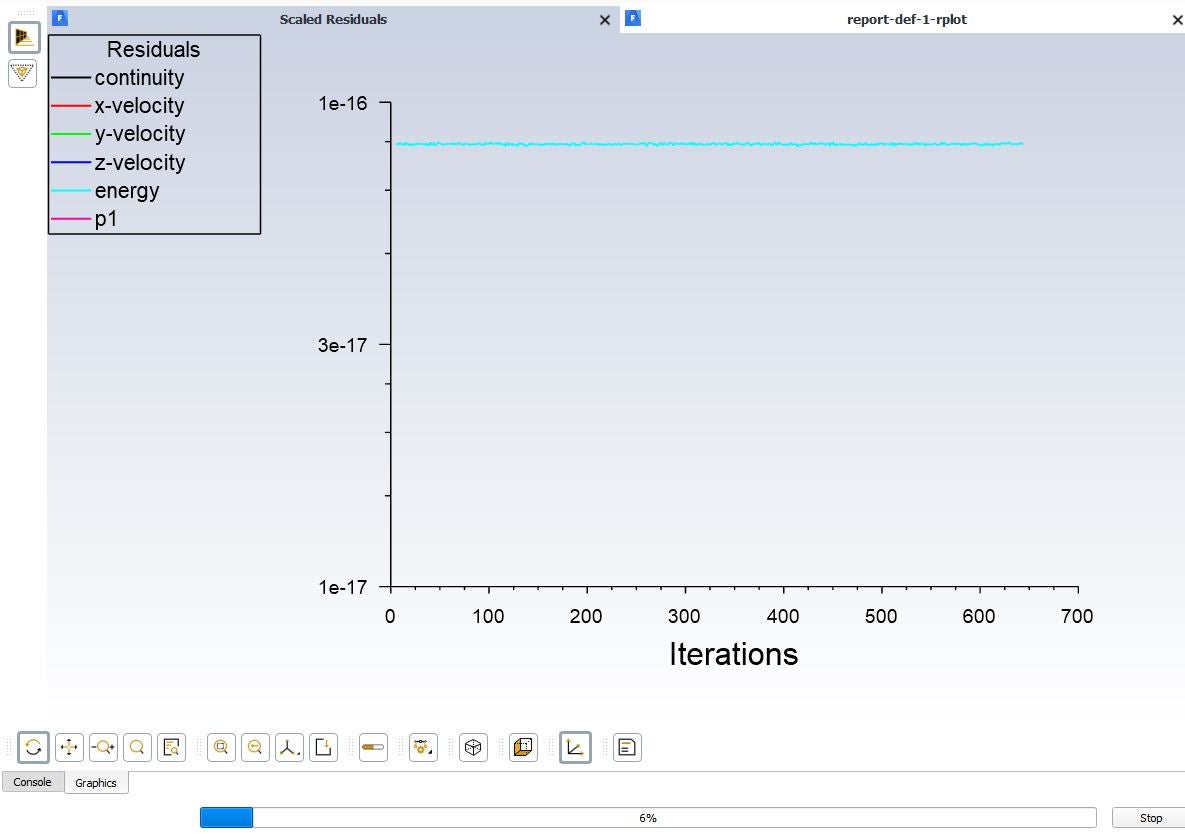Viewport: 1185px width, 834px height.
Task: Toggle the triangular selection filter icon
Action: click(23, 73)
